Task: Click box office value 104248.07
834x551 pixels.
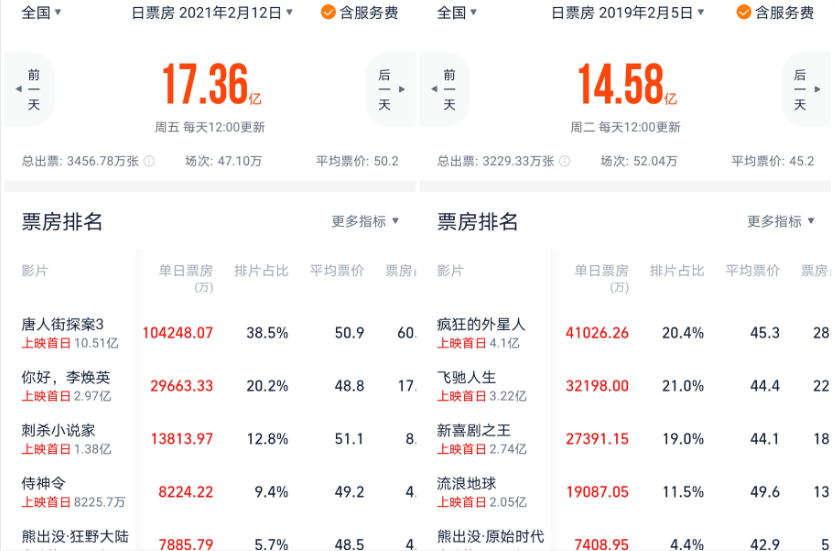Action: (x=178, y=333)
